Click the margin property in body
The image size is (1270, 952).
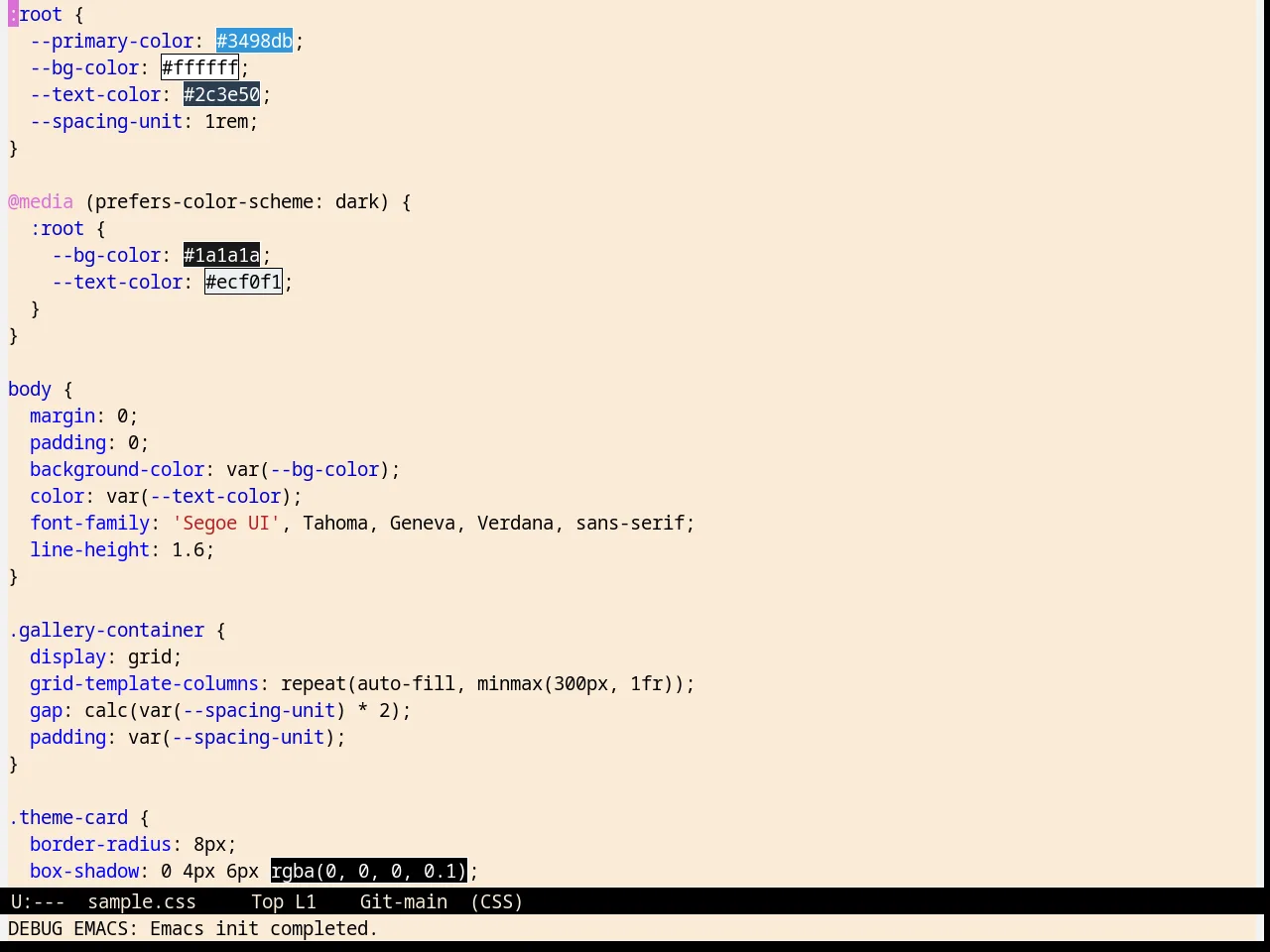[x=63, y=416]
